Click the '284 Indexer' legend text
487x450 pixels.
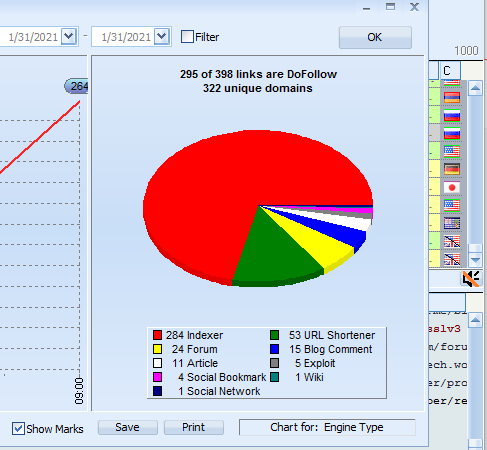pos(194,335)
